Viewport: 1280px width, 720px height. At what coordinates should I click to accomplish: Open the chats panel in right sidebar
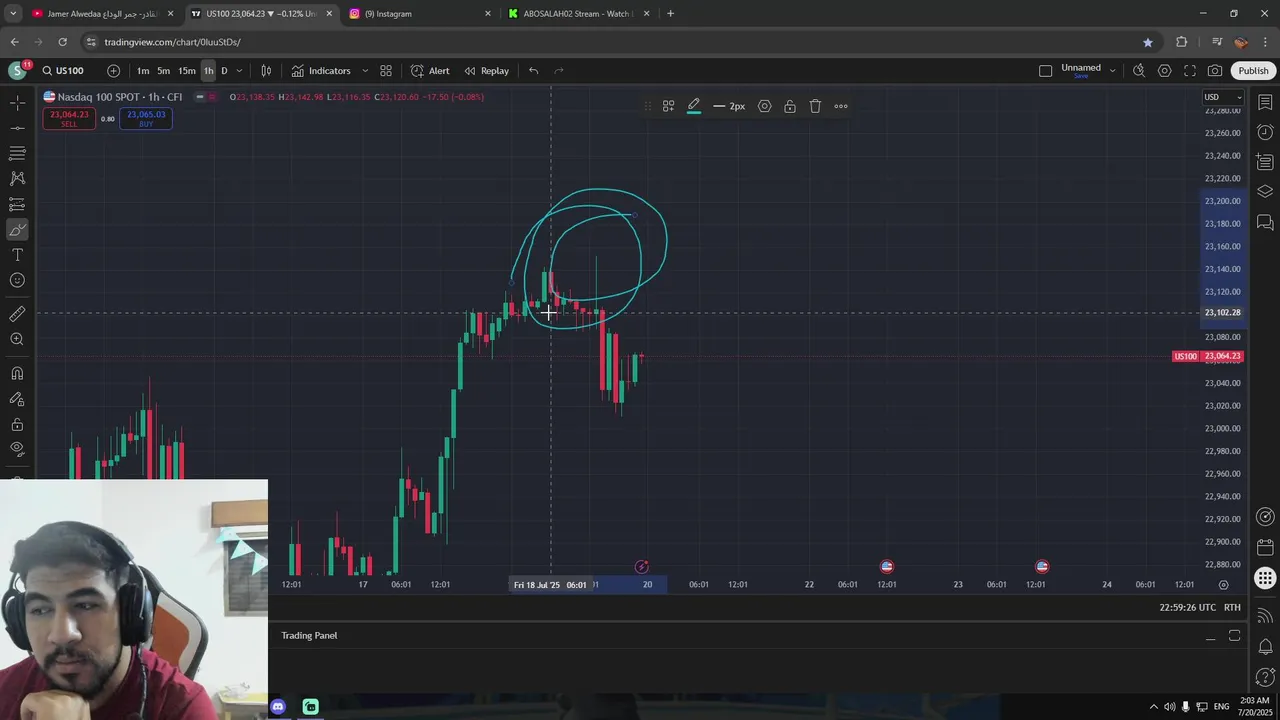(1265, 221)
